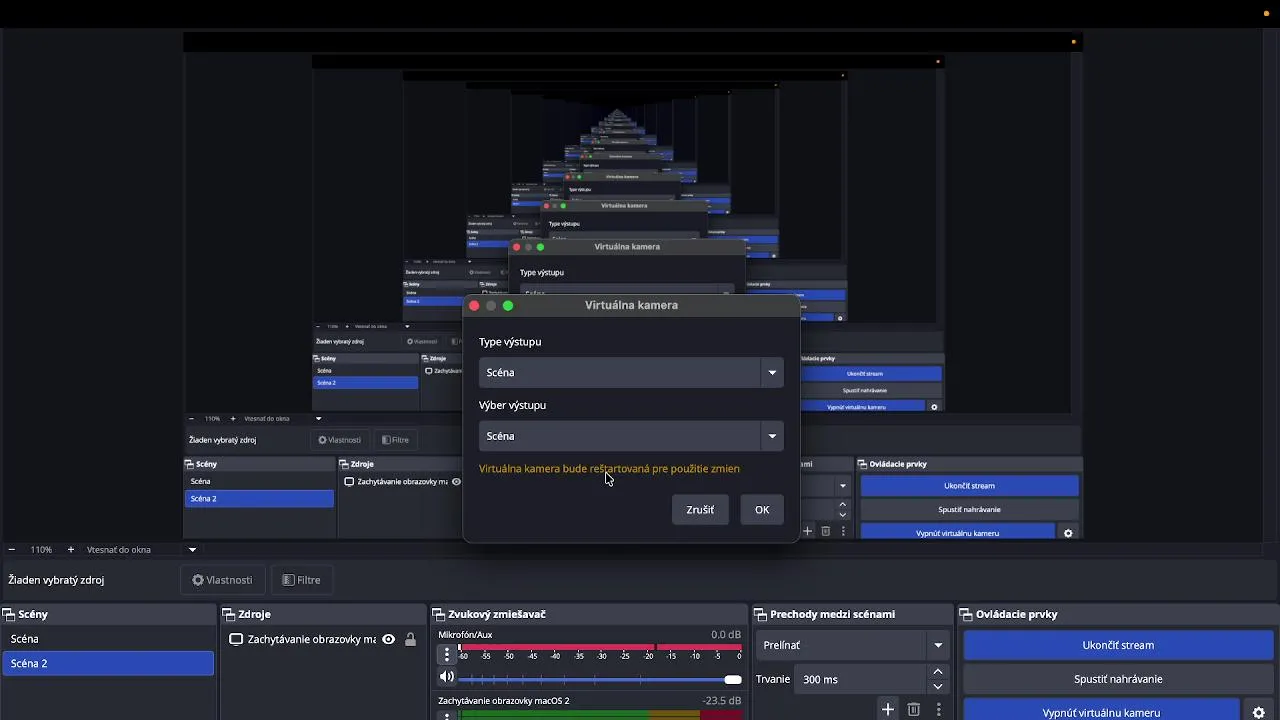This screenshot has height=720, width=1280.
Task: Click the Žiaden vybratý zdroj label
Action: tap(56, 580)
